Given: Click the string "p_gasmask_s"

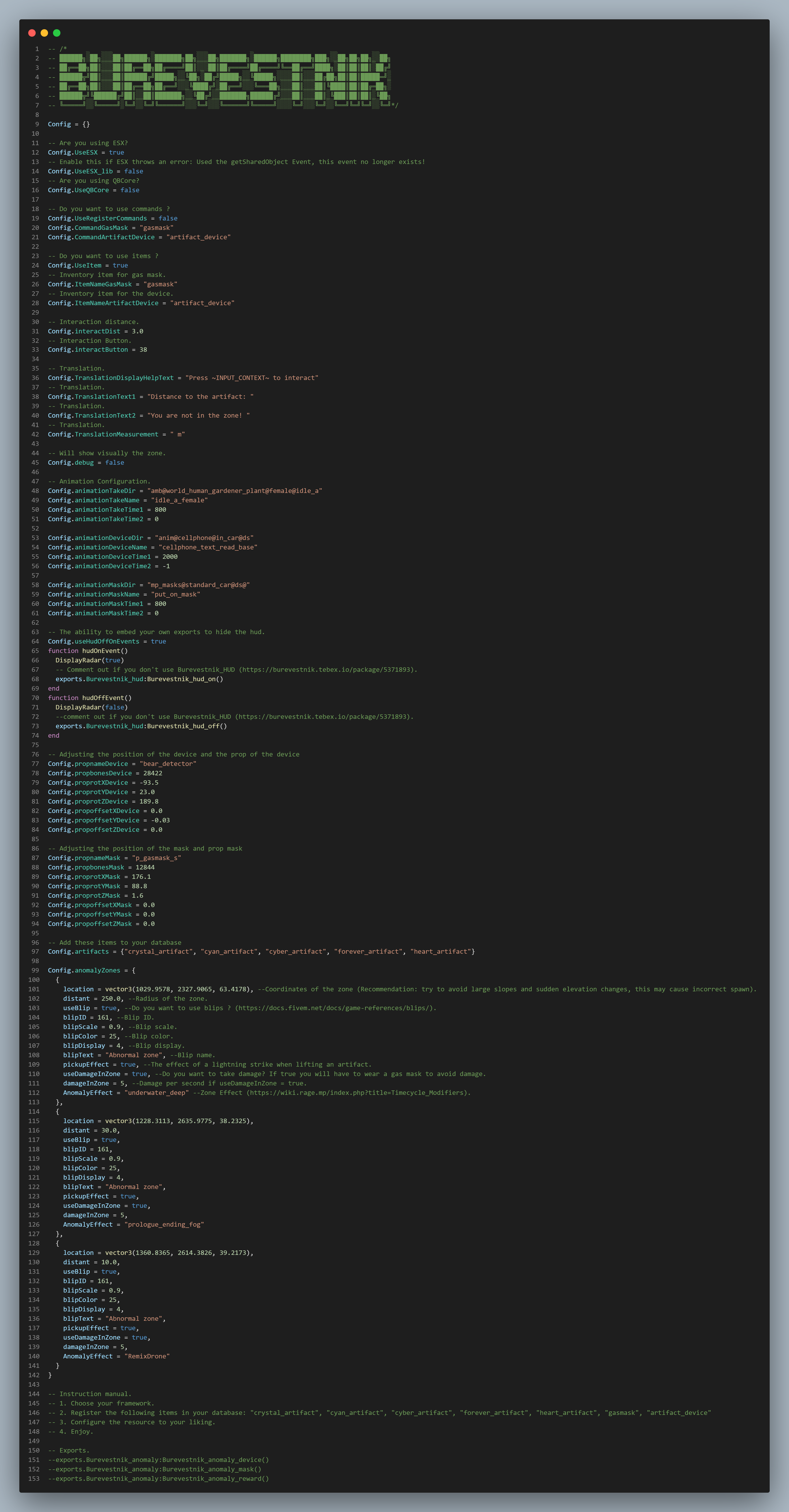Looking at the screenshot, I should click(157, 858).
